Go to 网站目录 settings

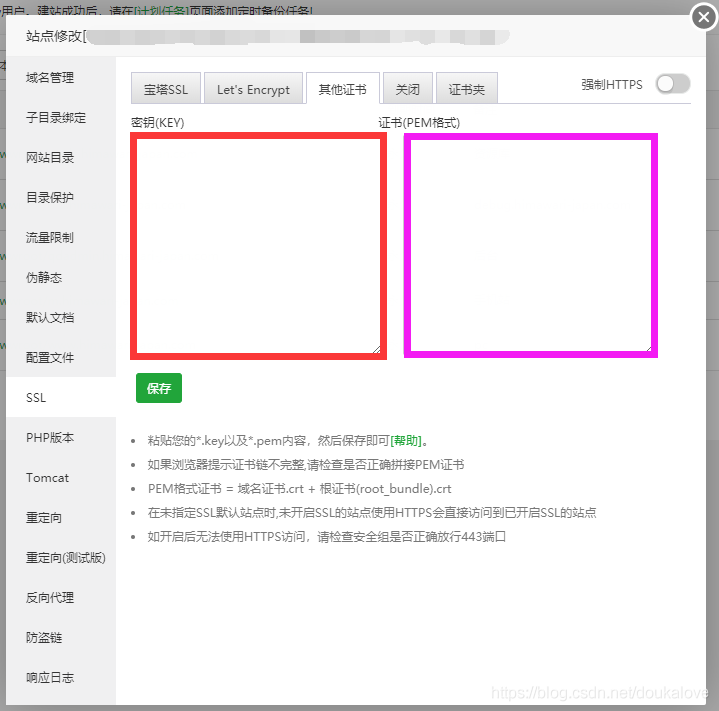50,158
